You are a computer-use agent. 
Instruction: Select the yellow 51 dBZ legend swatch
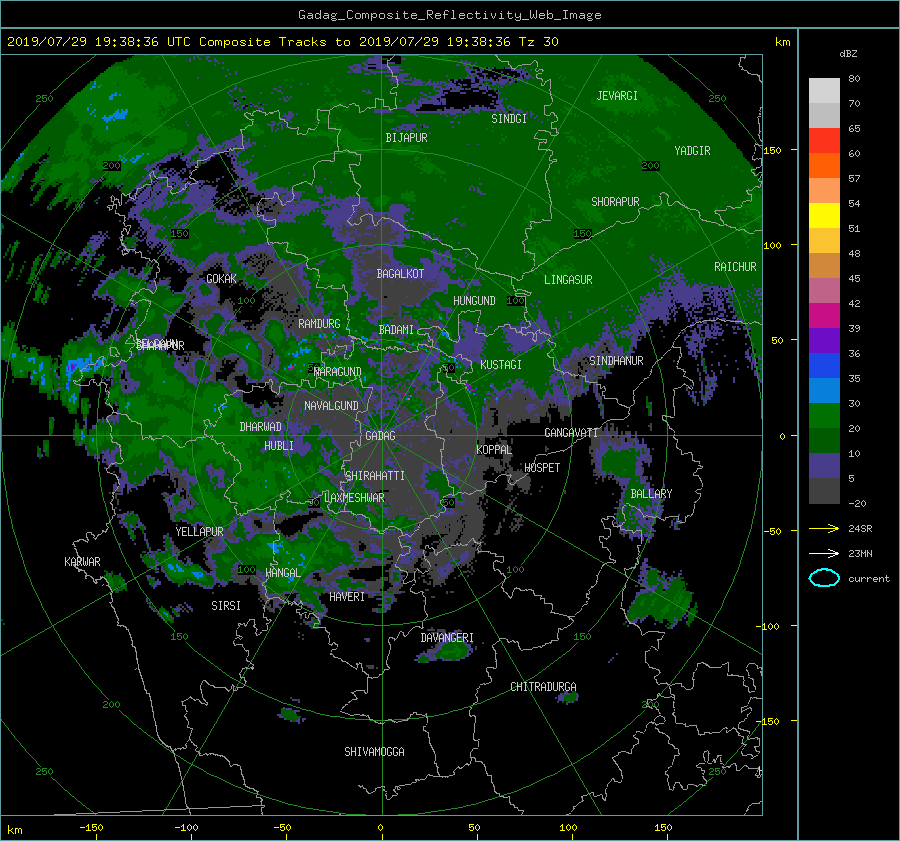pyautogui.click(x=824, y=216)
